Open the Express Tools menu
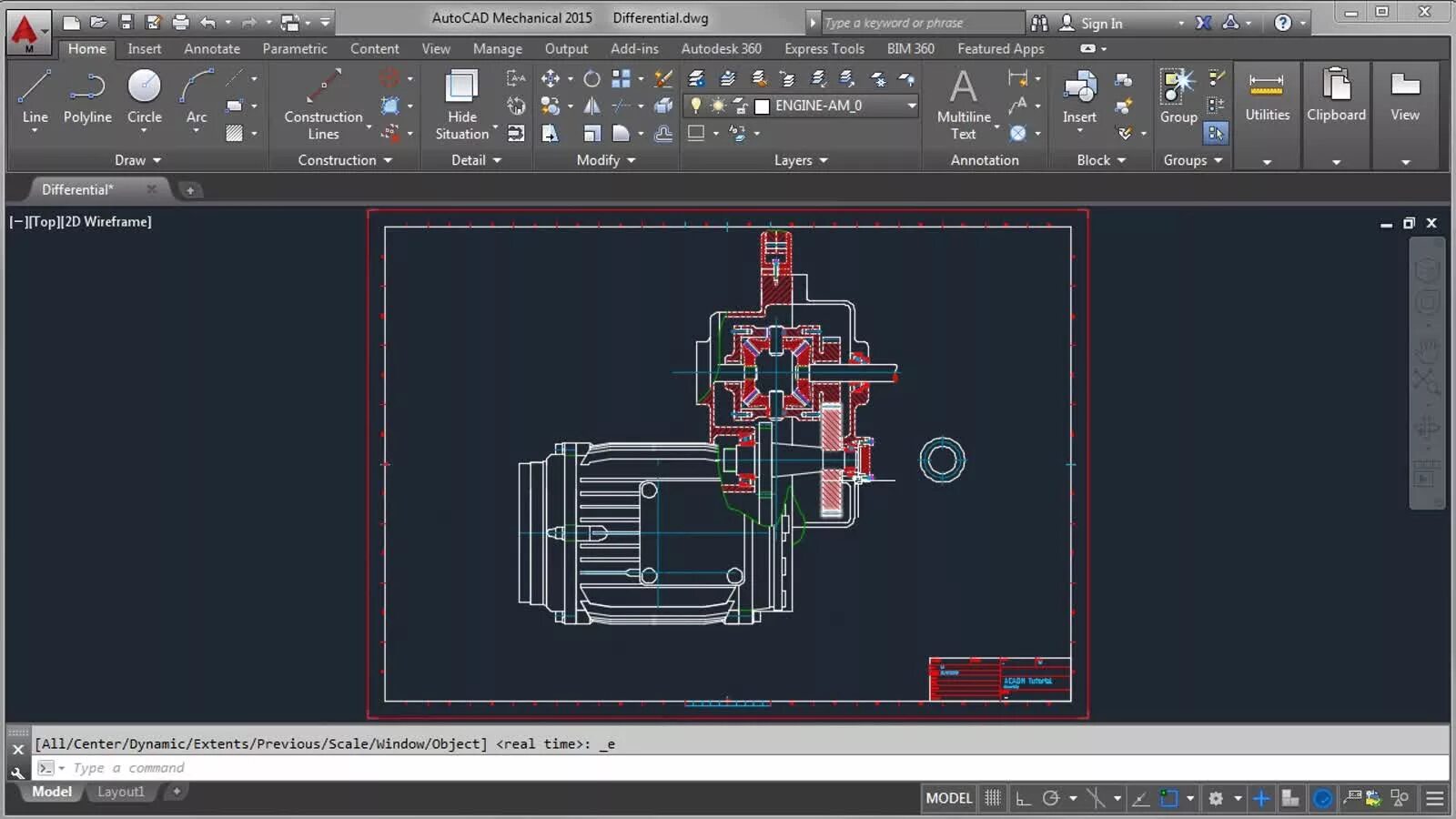 point(823,48)
